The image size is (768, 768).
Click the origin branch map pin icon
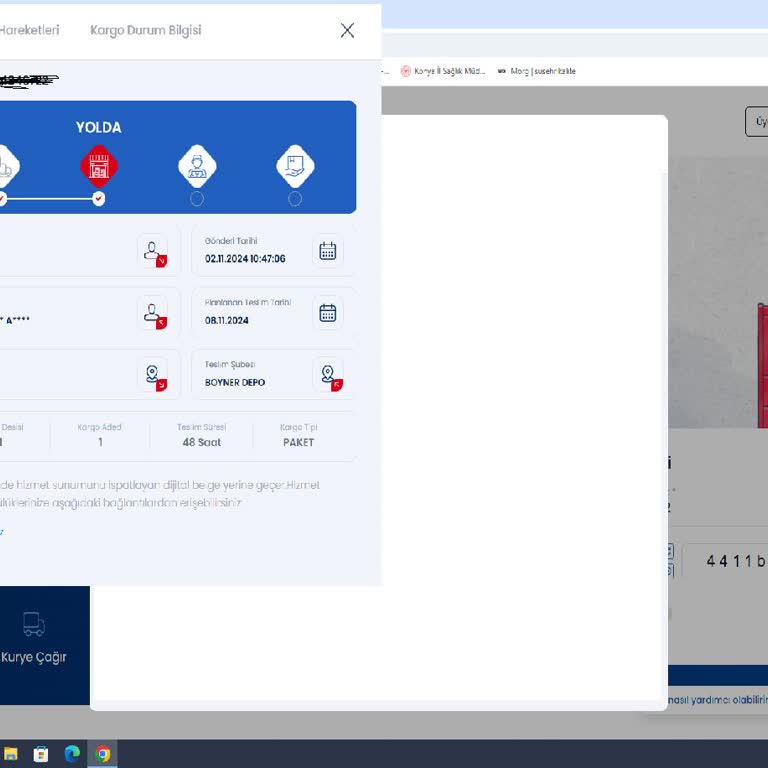coord(154,376)
